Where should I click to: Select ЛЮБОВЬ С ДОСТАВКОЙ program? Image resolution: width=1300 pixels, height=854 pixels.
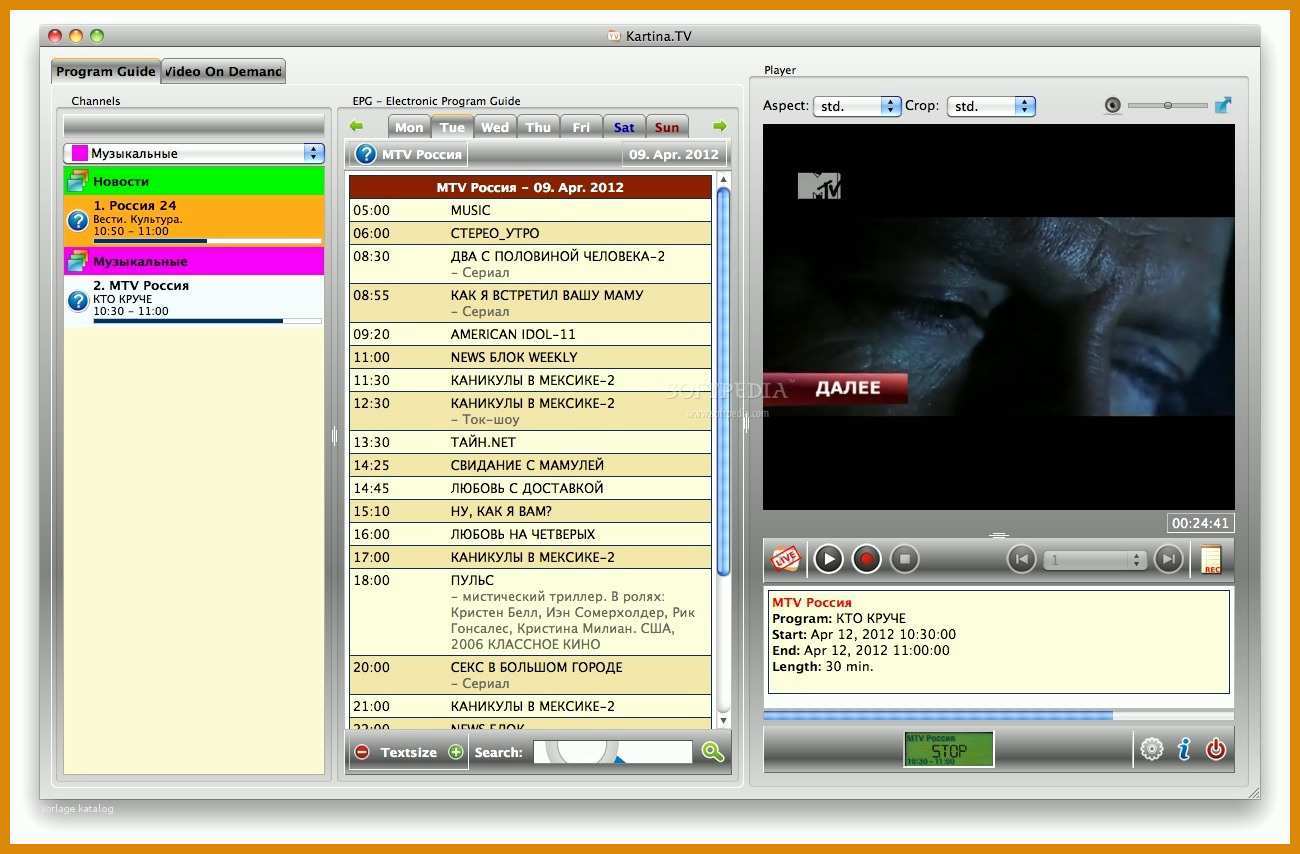[x=530, y=488]
